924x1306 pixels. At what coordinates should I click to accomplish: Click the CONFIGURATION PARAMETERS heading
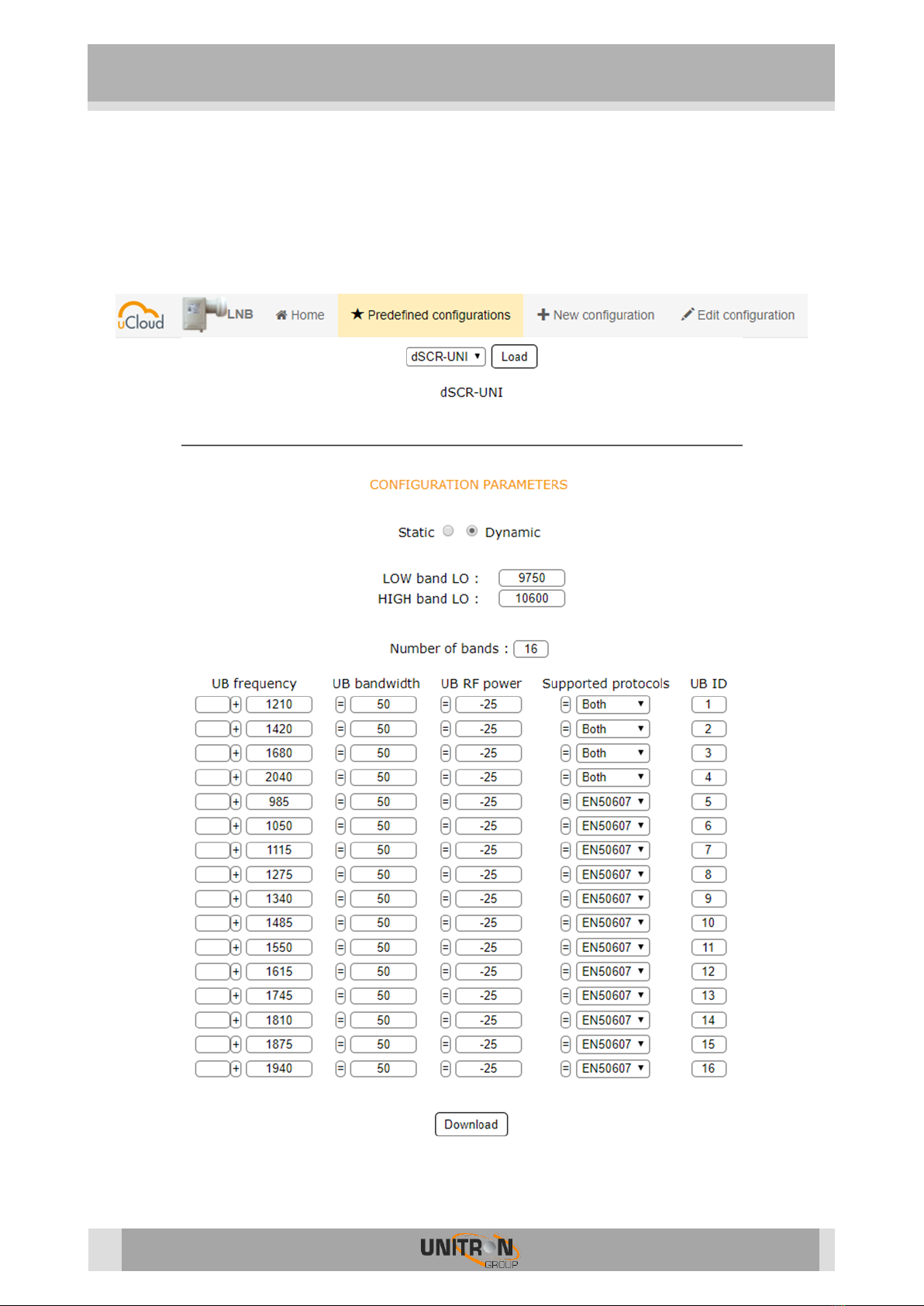click(x=468, y=485)
